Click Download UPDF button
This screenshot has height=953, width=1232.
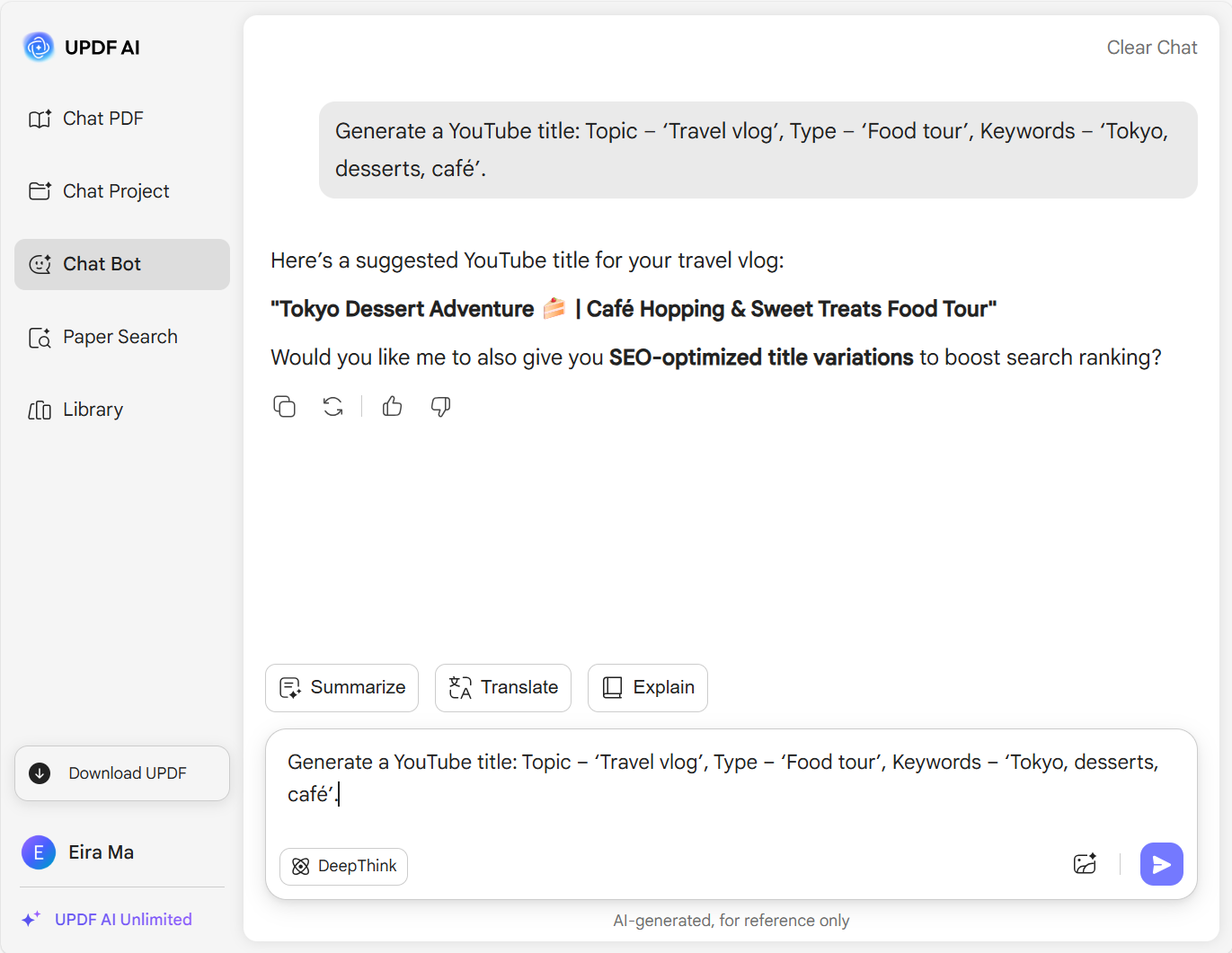122,773
